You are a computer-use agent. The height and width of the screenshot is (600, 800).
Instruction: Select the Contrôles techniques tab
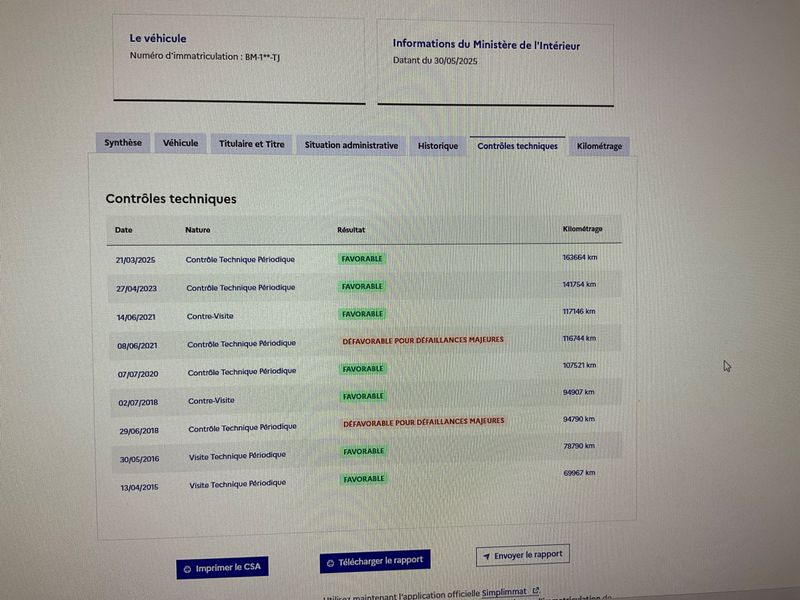pos(517,146)
